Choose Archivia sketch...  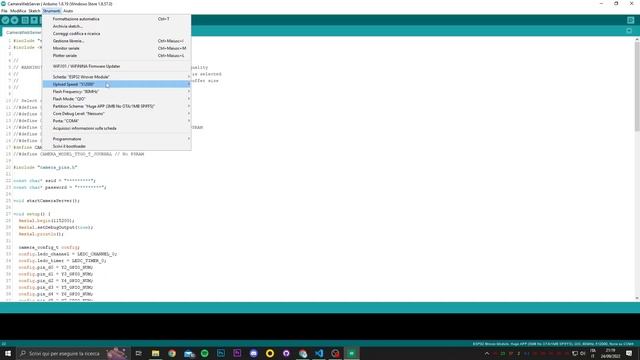coord(117,26)
